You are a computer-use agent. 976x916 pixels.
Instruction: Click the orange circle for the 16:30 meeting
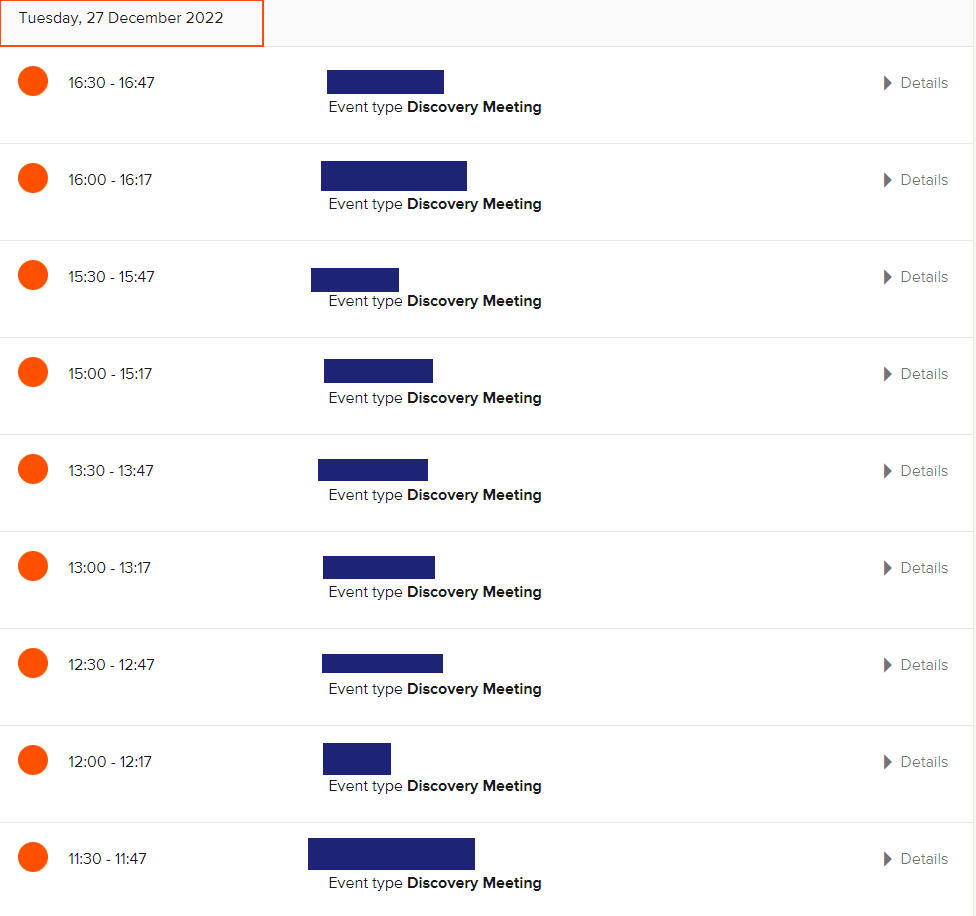pyautogui.click(x=33, y=81)
